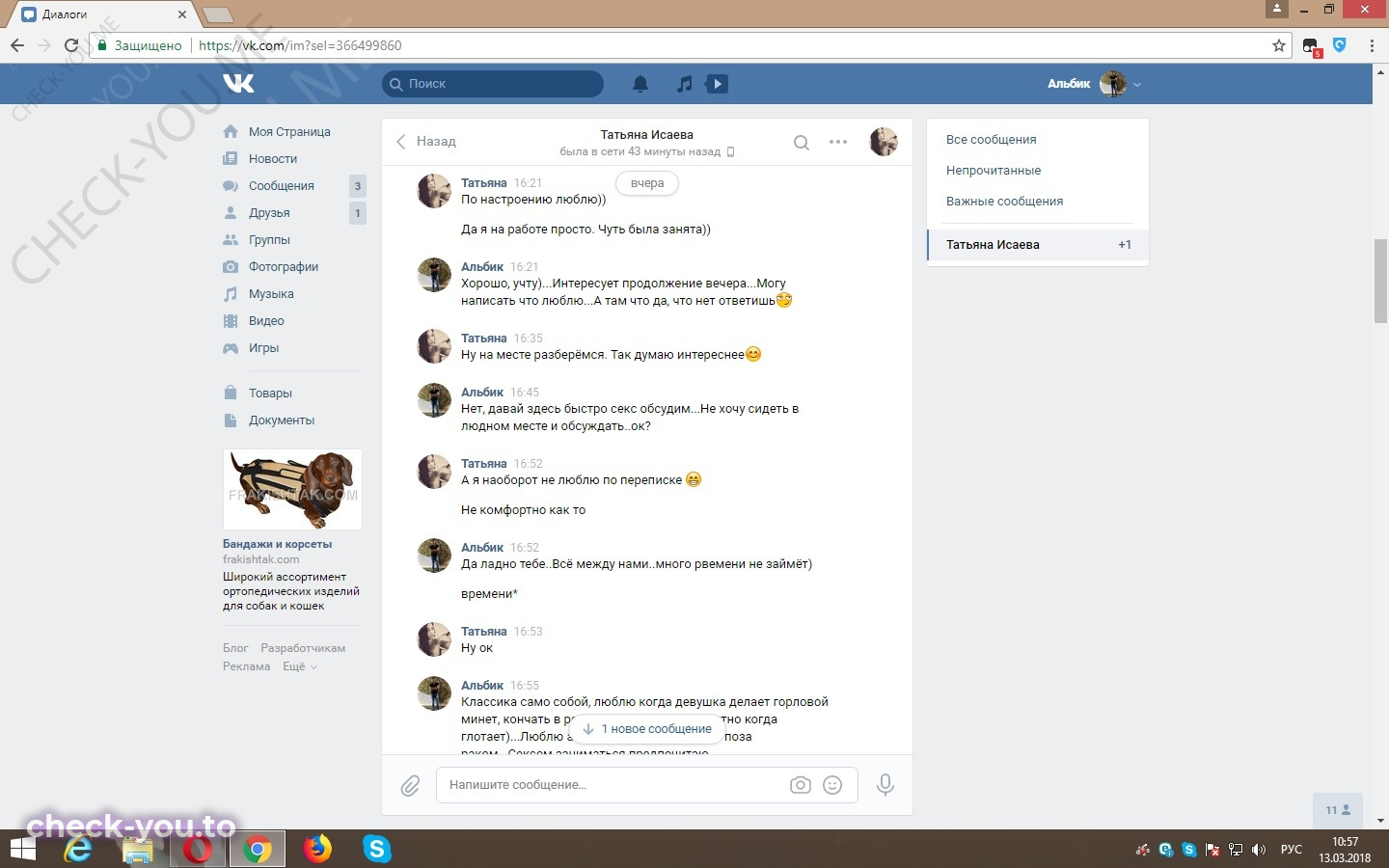Open the music note player icon
The height and width of the screenshot is (868, 1389).
pyautogui.click(x=684, y=84)
